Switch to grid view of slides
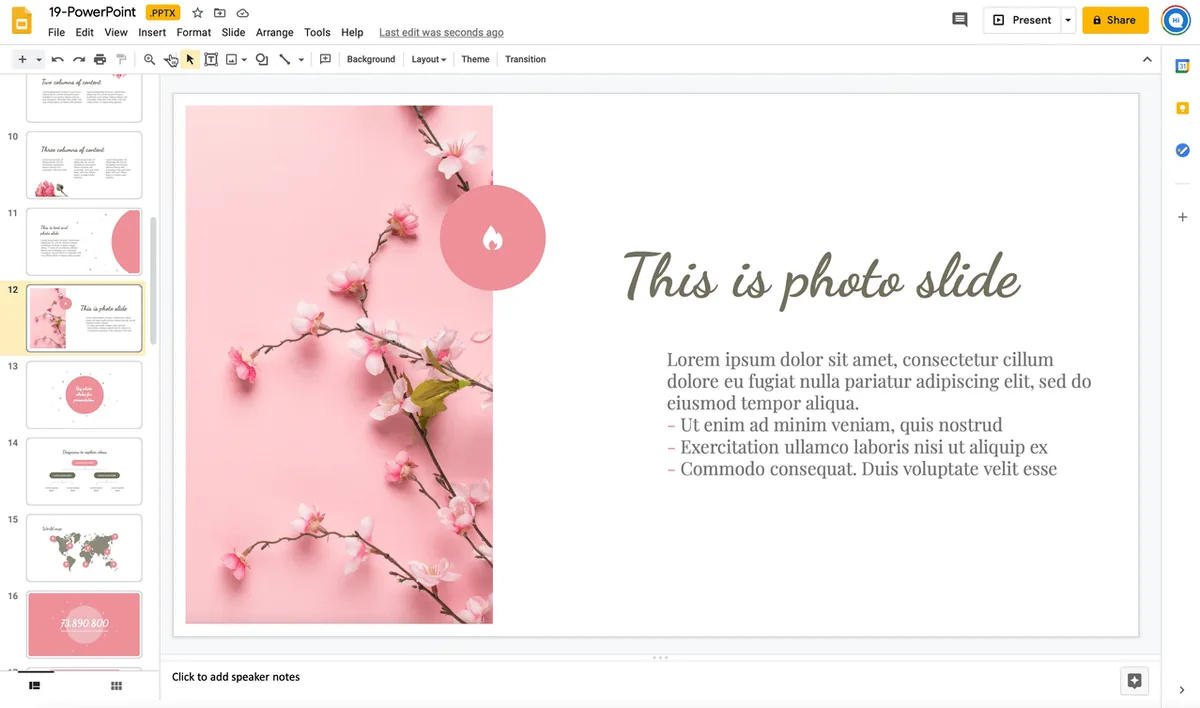Viewport: 1200px width, 708px height. click(116, 686)
